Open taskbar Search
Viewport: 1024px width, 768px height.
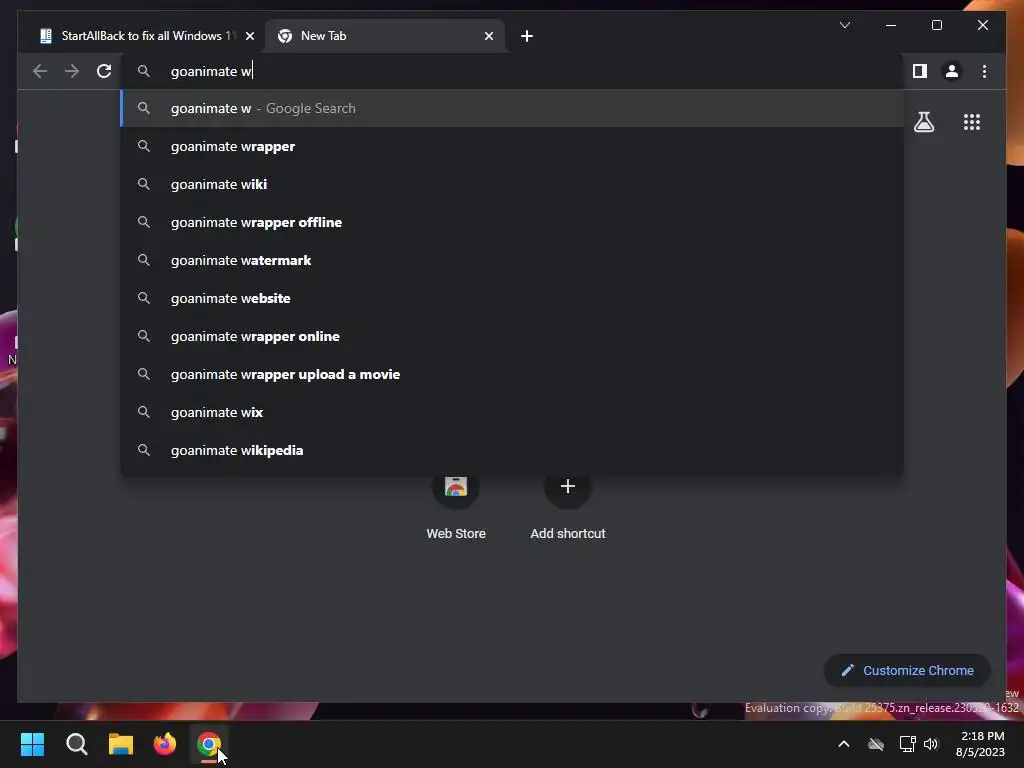[x=76, y=744]
